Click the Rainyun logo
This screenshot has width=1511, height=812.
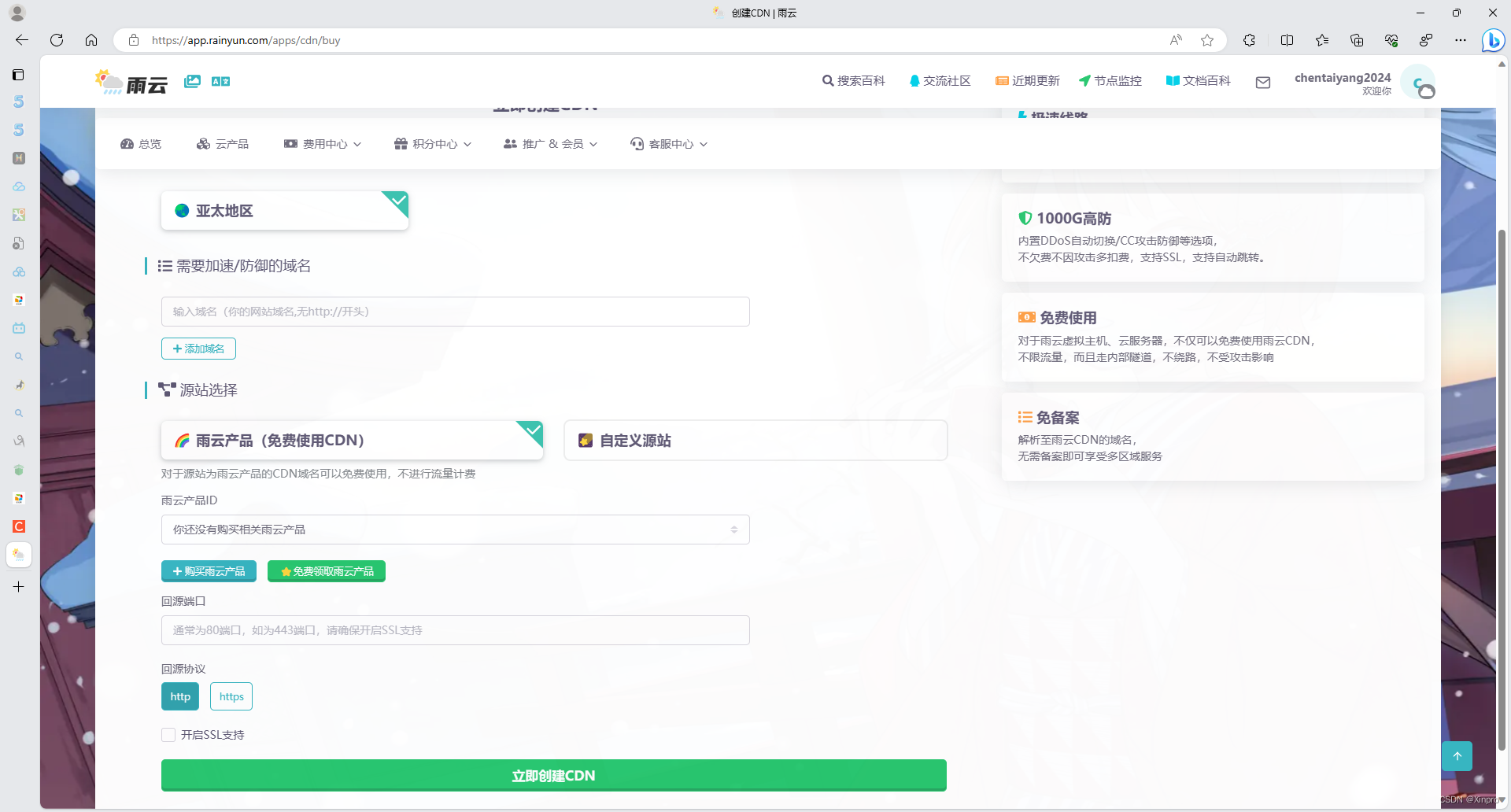tap(131, 82)
